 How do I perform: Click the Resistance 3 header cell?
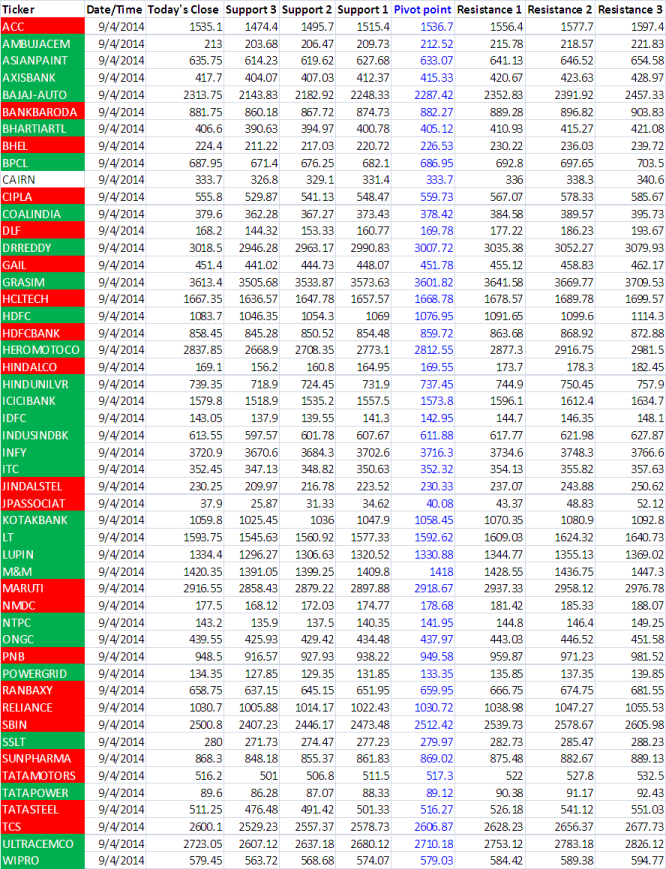coord(630,9)
